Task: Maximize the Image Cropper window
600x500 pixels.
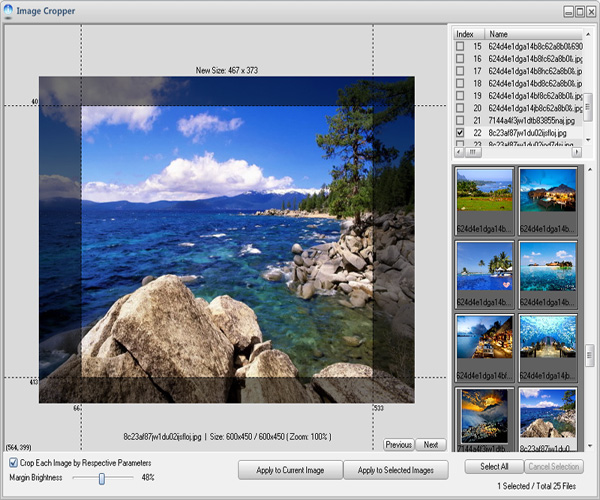Action: (x=580, y=12)
